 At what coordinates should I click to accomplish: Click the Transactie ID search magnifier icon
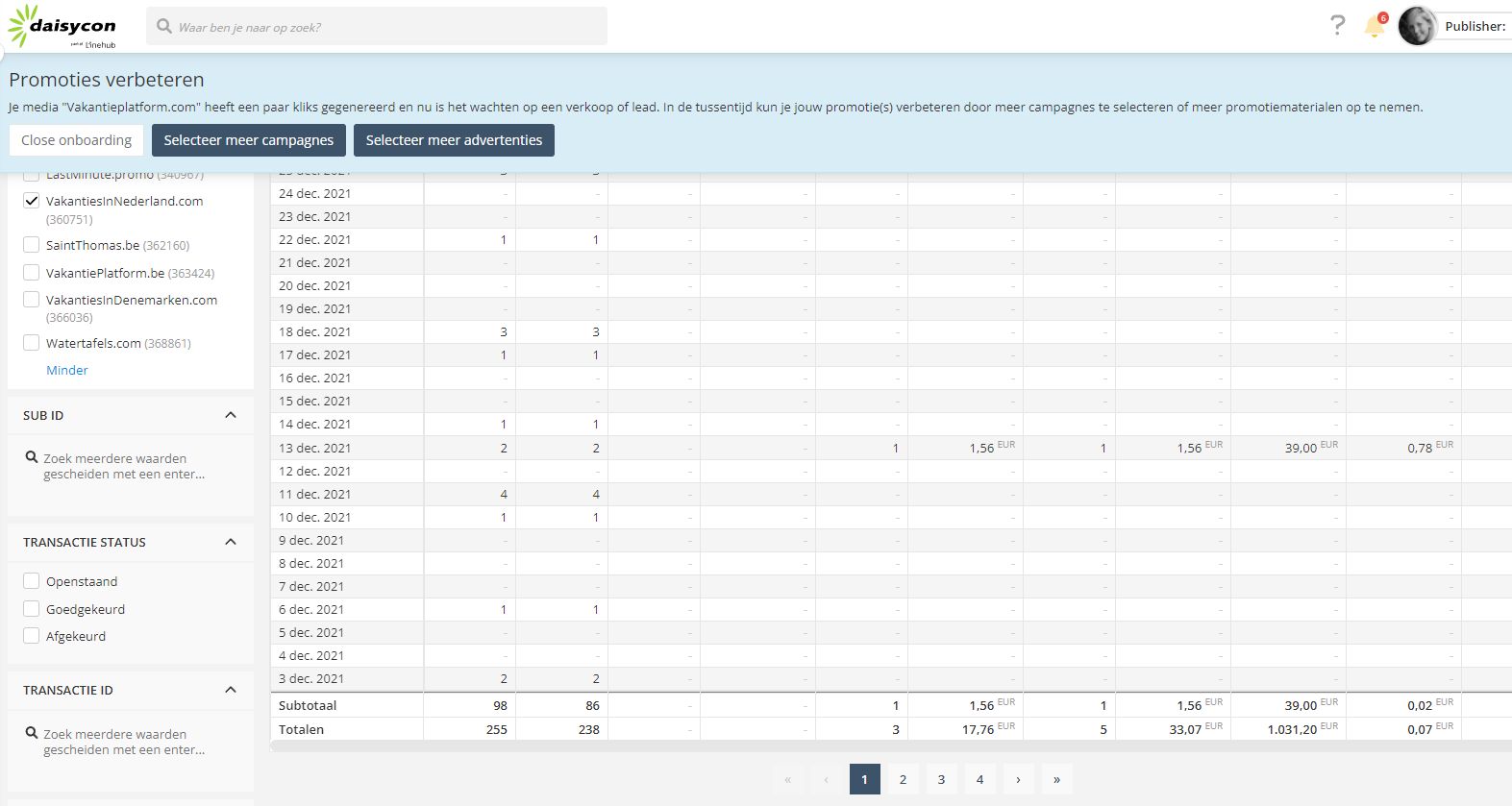click(32, 734)
